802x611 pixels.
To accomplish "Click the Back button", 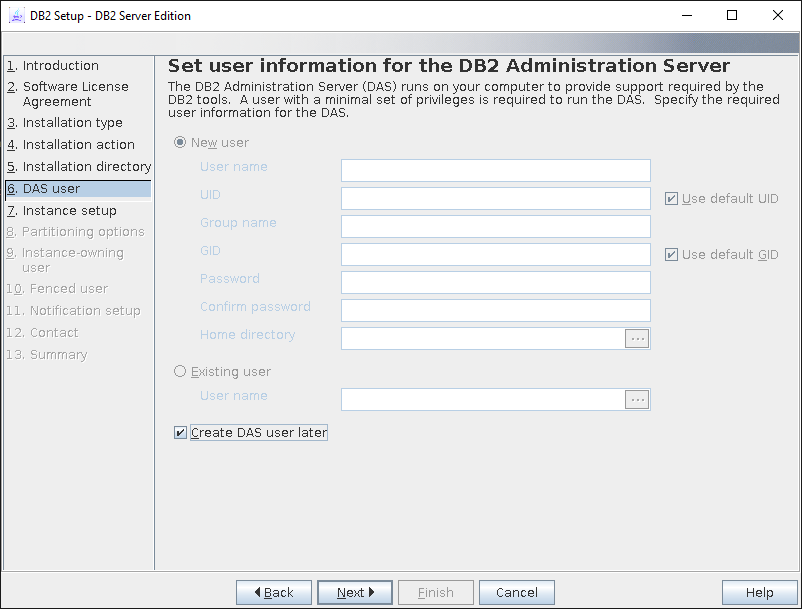I will (x=273, y=593).
